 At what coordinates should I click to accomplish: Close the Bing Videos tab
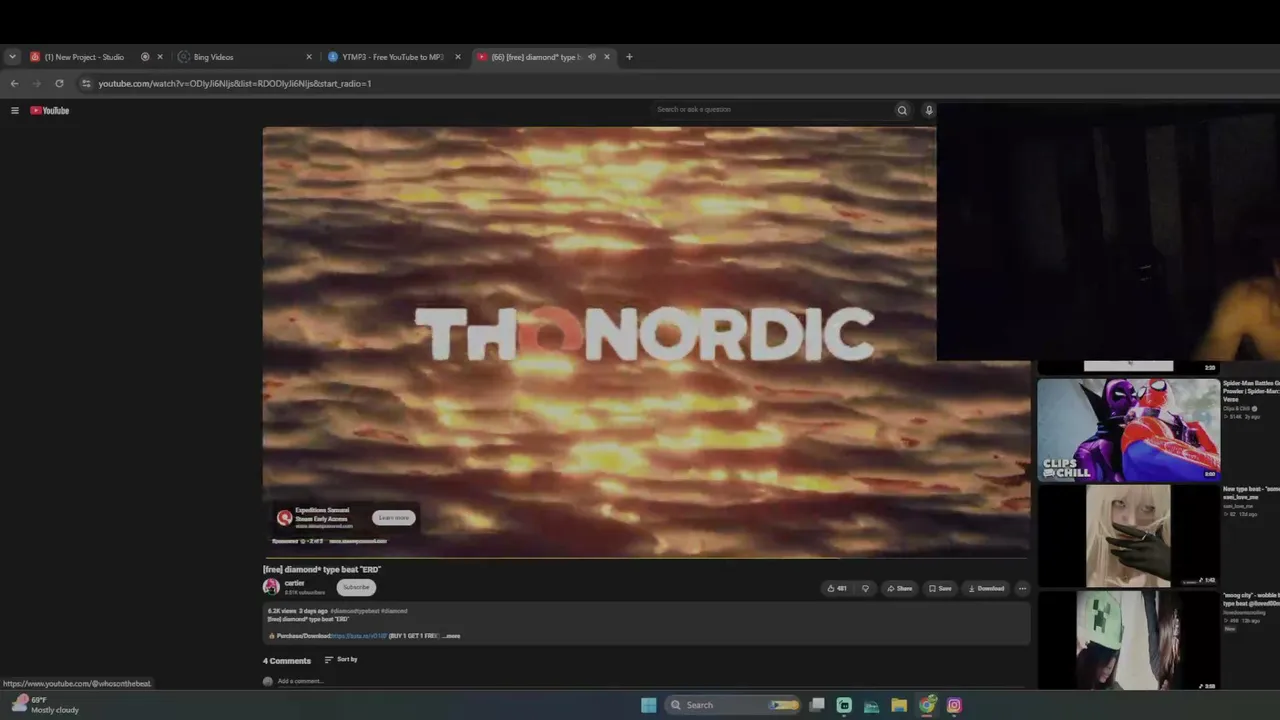coord(309,57)
